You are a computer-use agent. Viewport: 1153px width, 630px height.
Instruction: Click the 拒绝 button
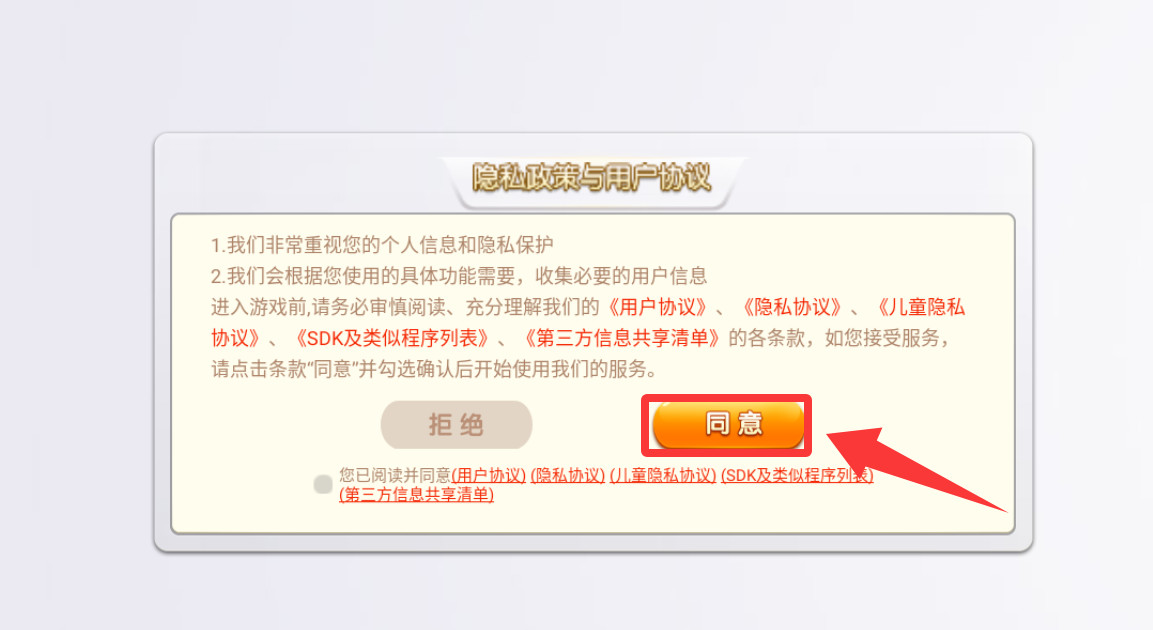456,425
